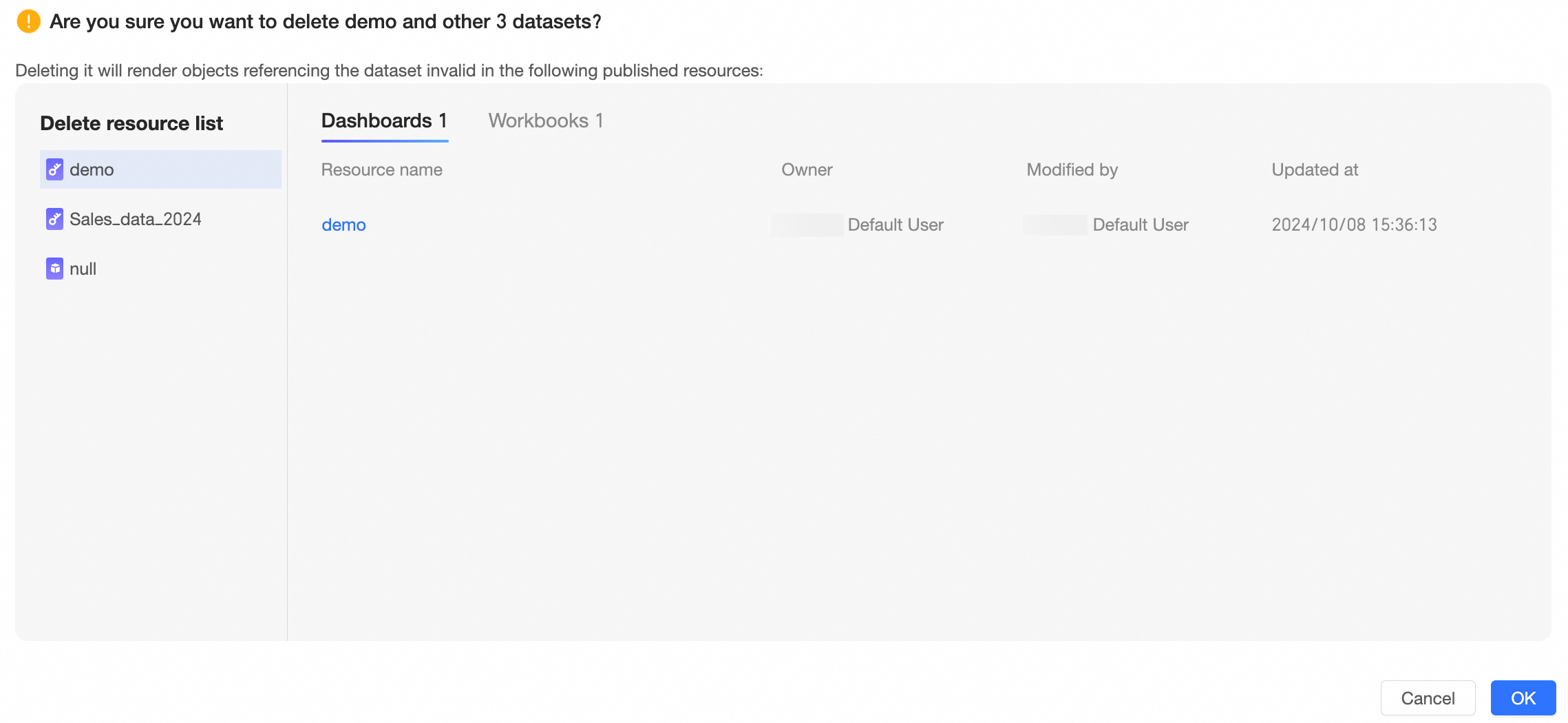Image resolution: width=1568 pixels, height=723 pixels.
Task: Click the cube icon next to null
Action: 54,269
